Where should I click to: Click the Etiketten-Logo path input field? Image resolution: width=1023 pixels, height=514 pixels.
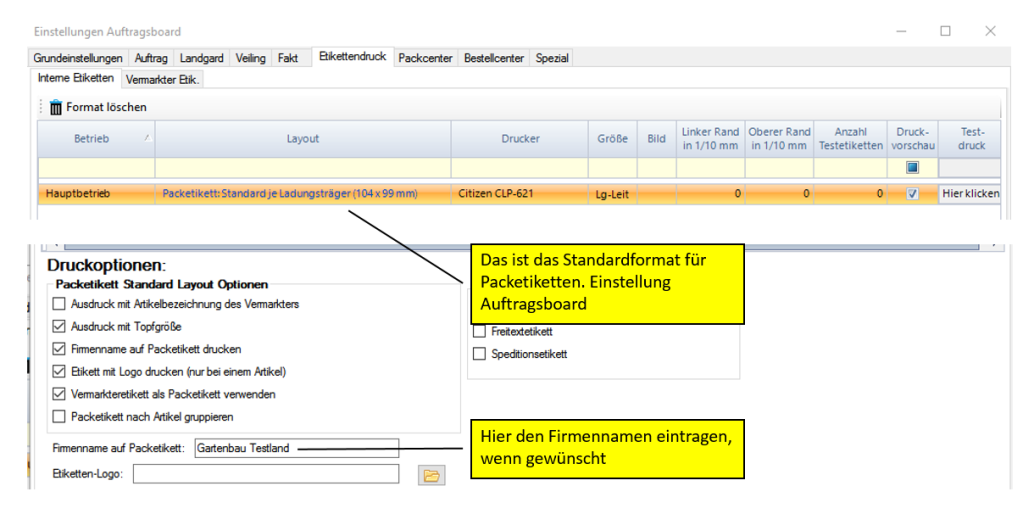click(x=265, y=474)
